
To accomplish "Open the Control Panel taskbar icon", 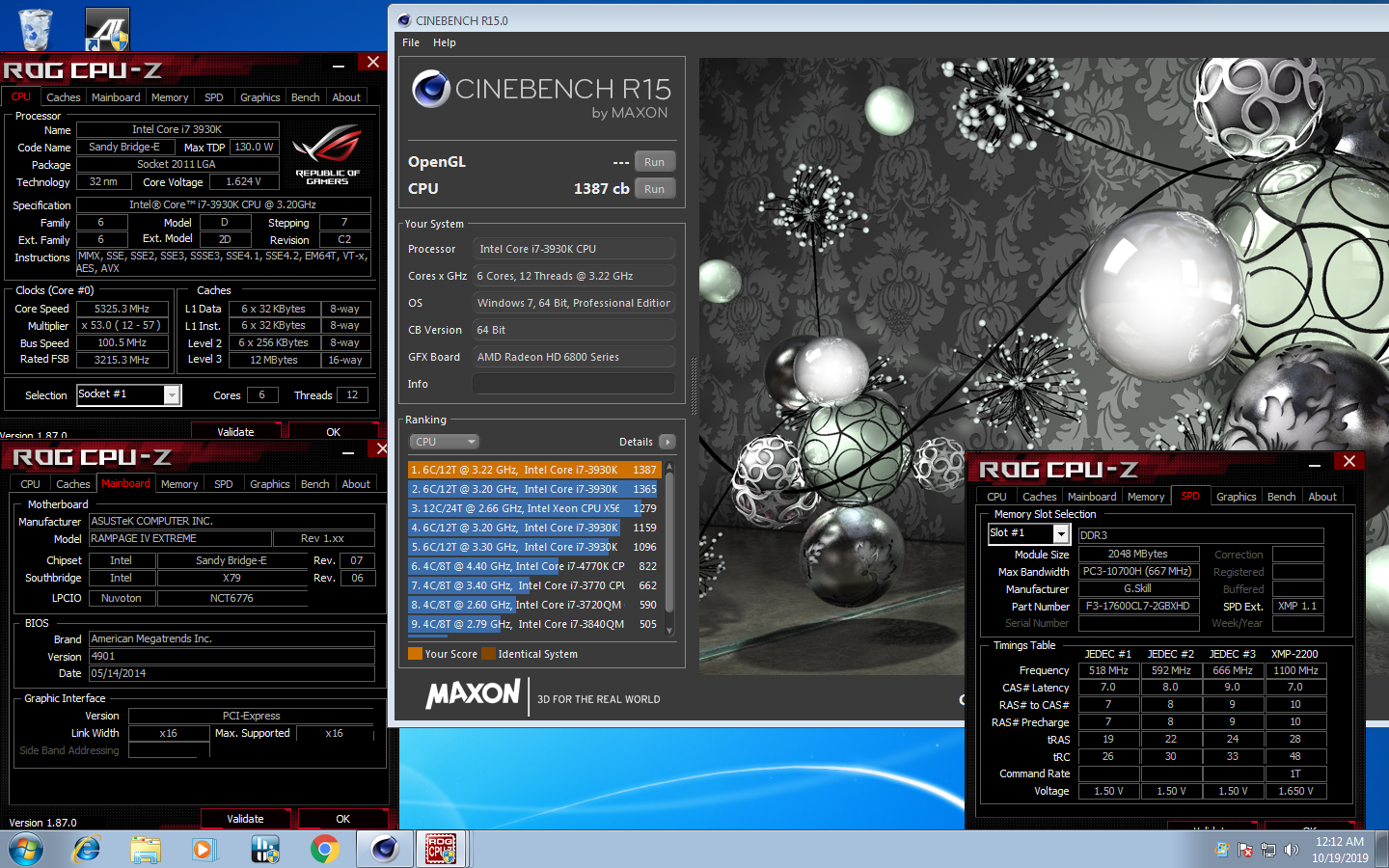I will click(264, 850).
